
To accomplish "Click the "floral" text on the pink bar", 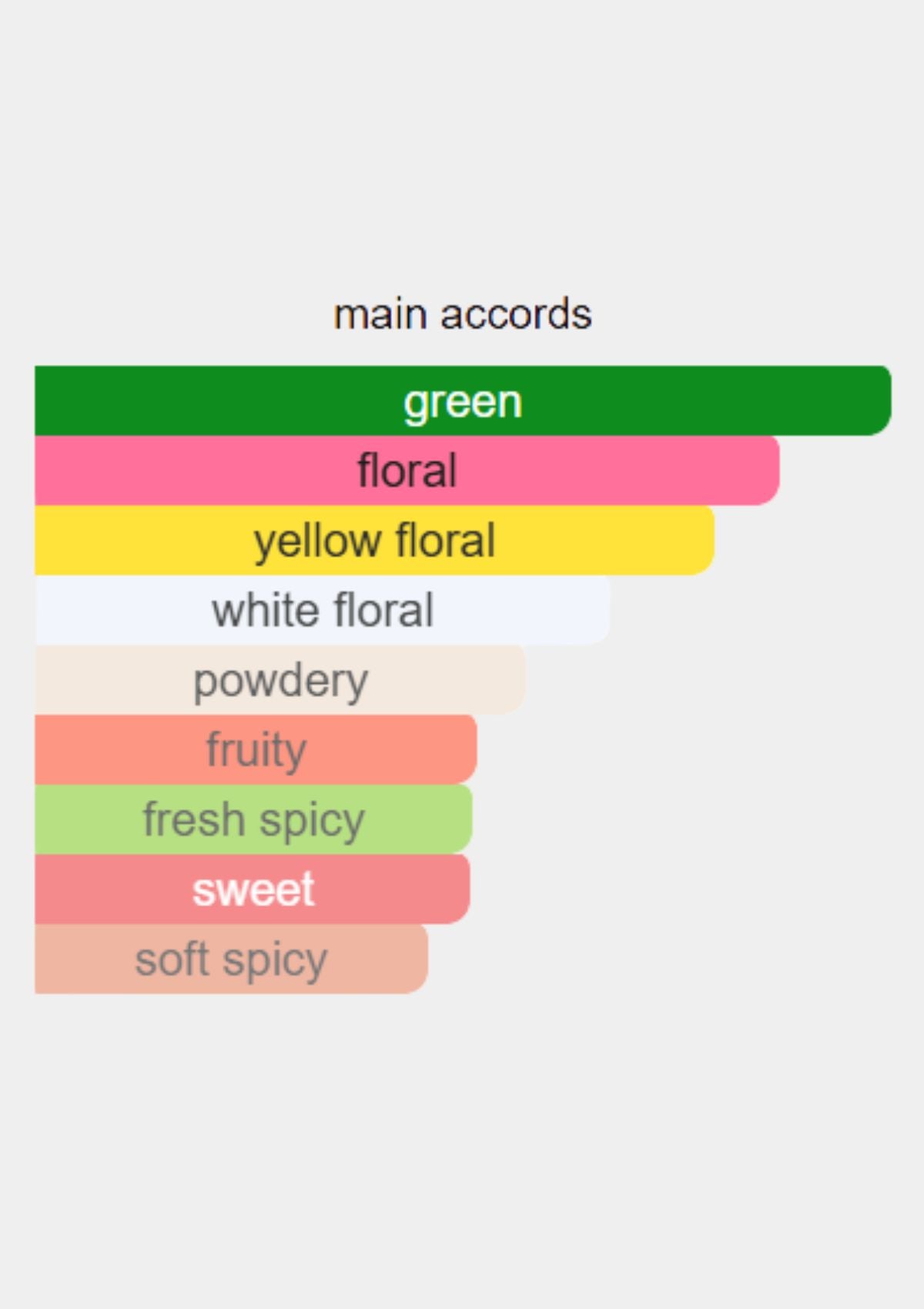I will pos(407,470).
